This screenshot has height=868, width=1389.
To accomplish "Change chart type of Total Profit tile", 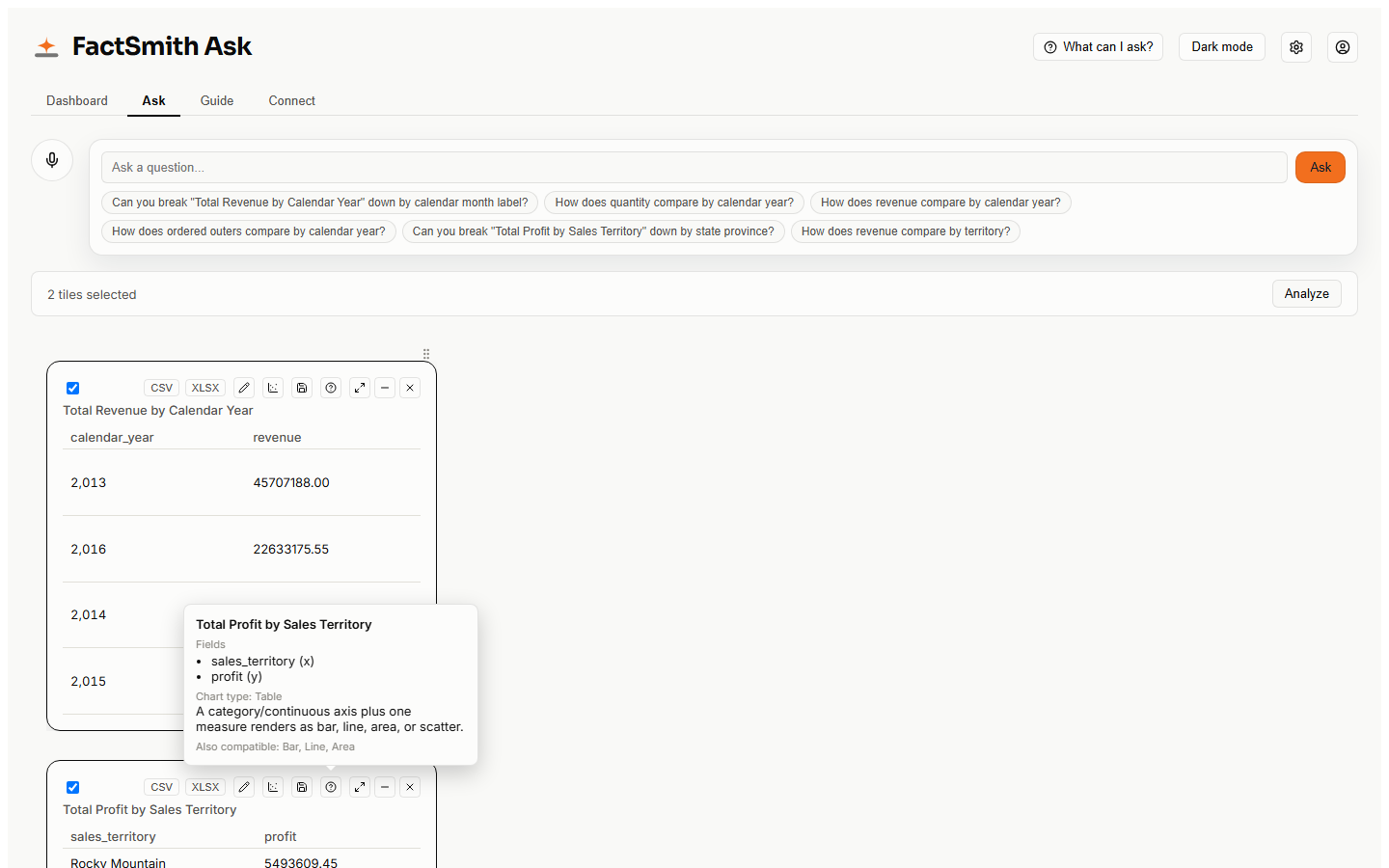I will click(x=273, y=787).
